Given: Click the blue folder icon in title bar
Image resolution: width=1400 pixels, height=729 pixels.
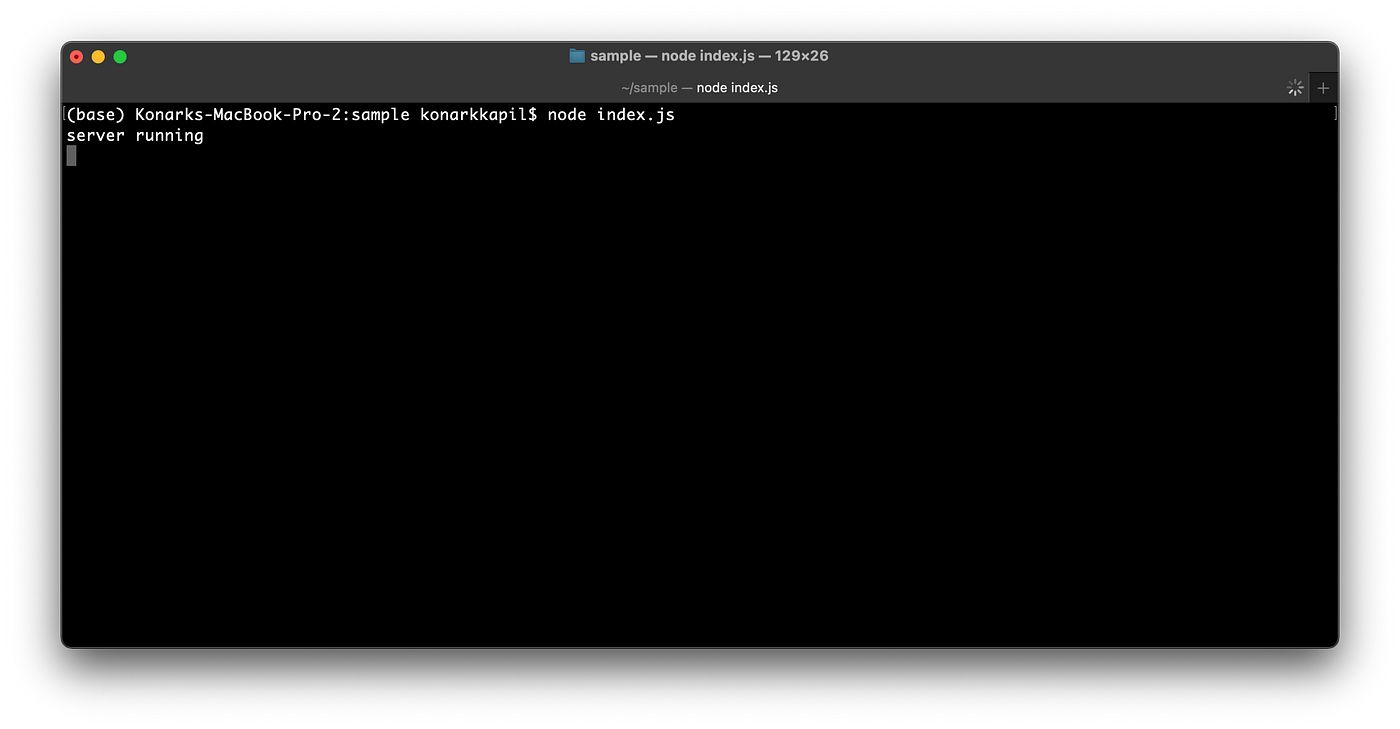Looking at the screenshot, I should (577, 56).
